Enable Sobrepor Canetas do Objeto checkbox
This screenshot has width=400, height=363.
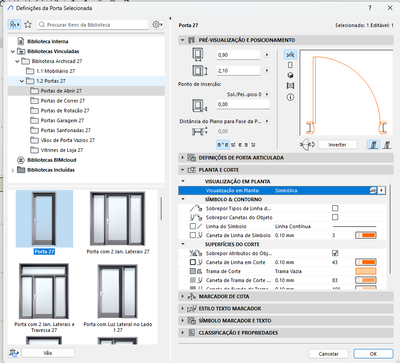[335, 217]
